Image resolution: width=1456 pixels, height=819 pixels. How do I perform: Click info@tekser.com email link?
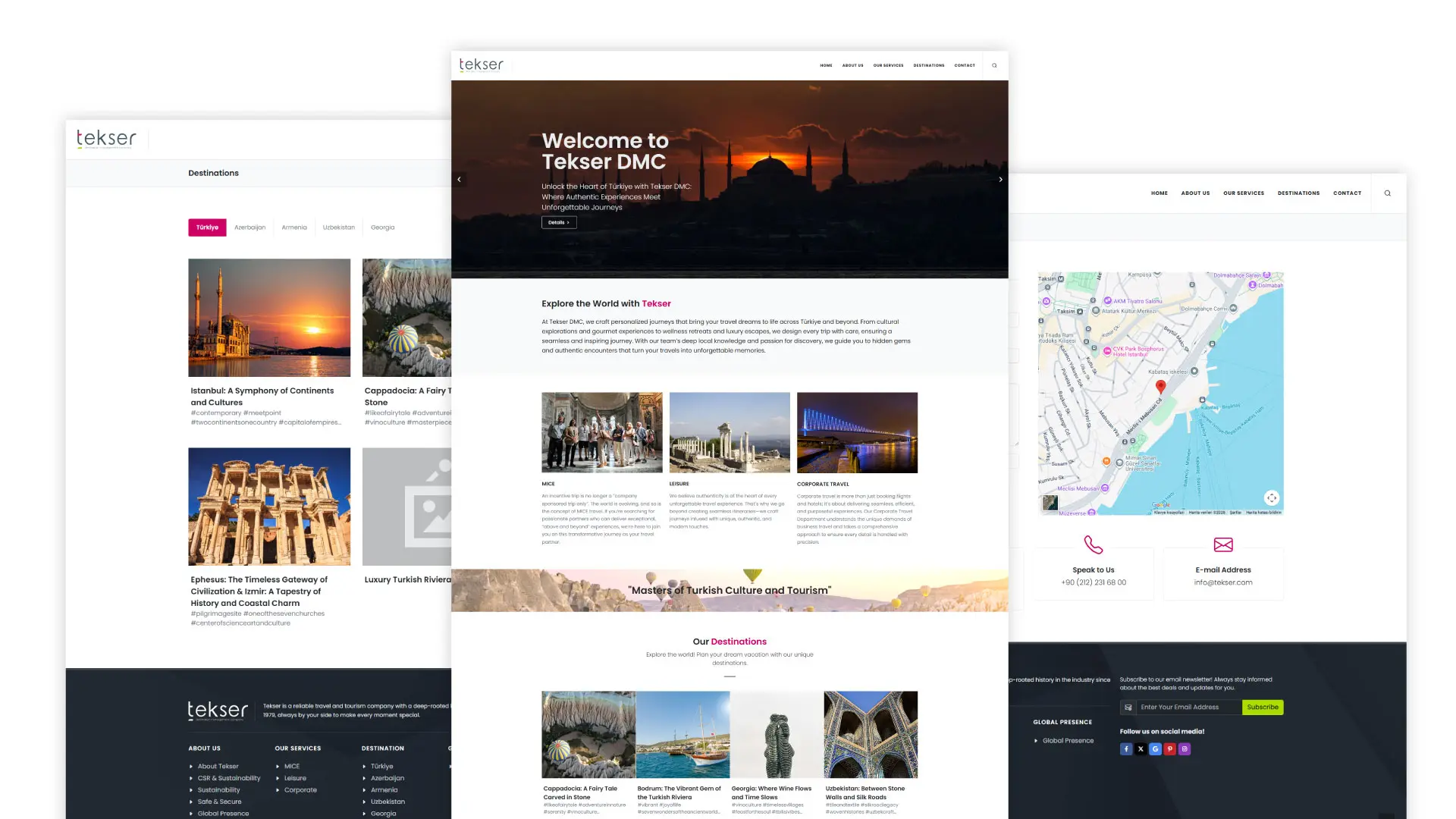[x=1222, y=583]
